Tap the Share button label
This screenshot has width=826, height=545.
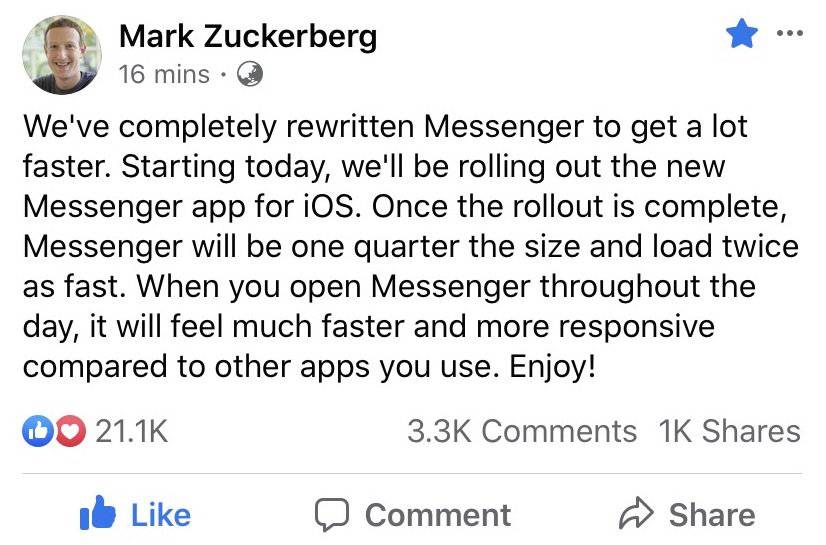(711, 514)
